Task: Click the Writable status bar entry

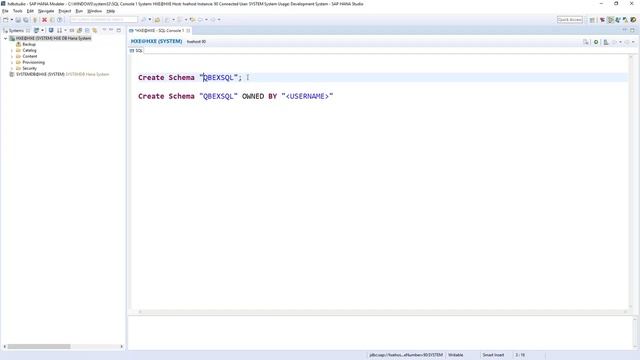Action: coord(456,355)
